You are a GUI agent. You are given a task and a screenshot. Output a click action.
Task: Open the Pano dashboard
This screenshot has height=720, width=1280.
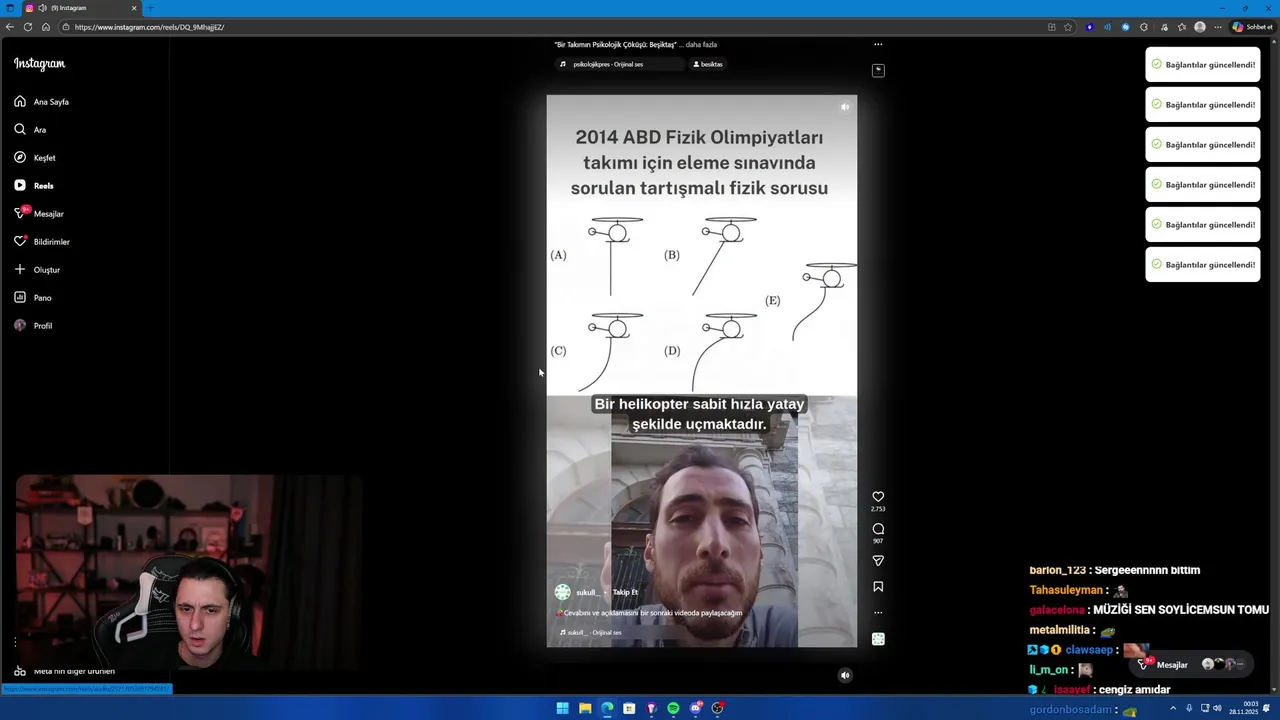click(33, 298)
